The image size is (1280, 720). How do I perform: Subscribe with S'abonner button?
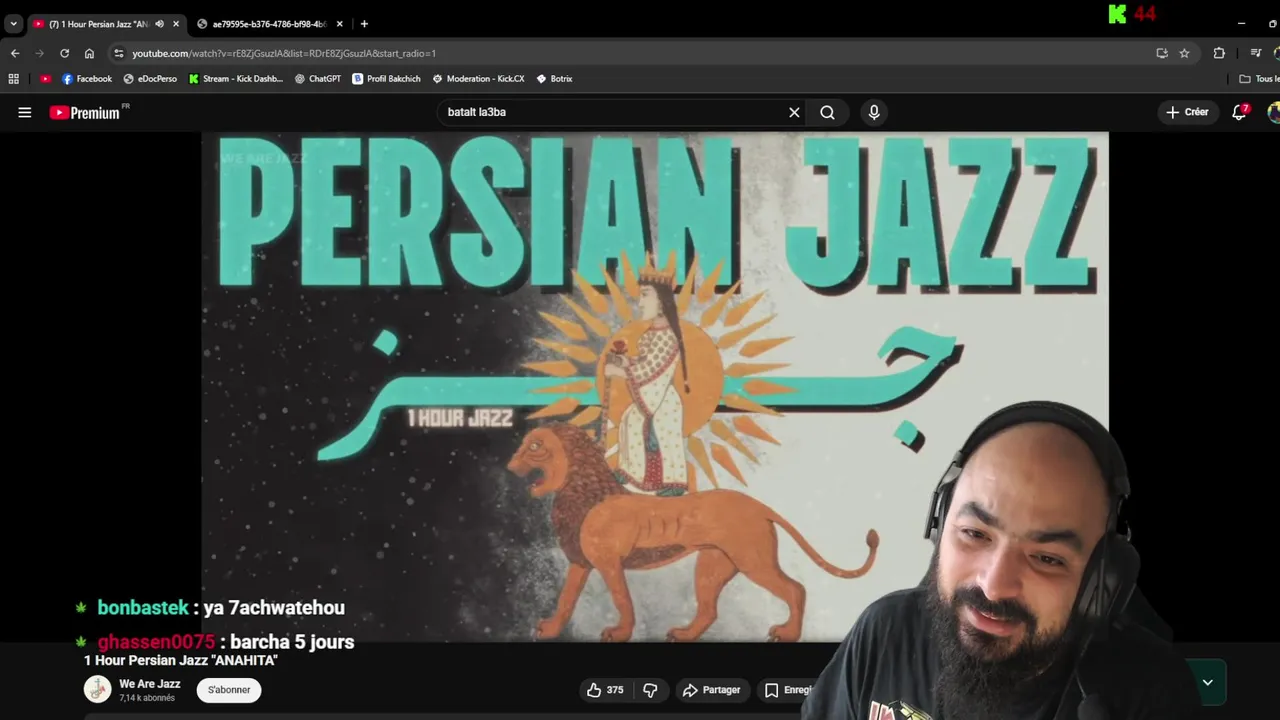pyautogui.click(x=229, y=690)
